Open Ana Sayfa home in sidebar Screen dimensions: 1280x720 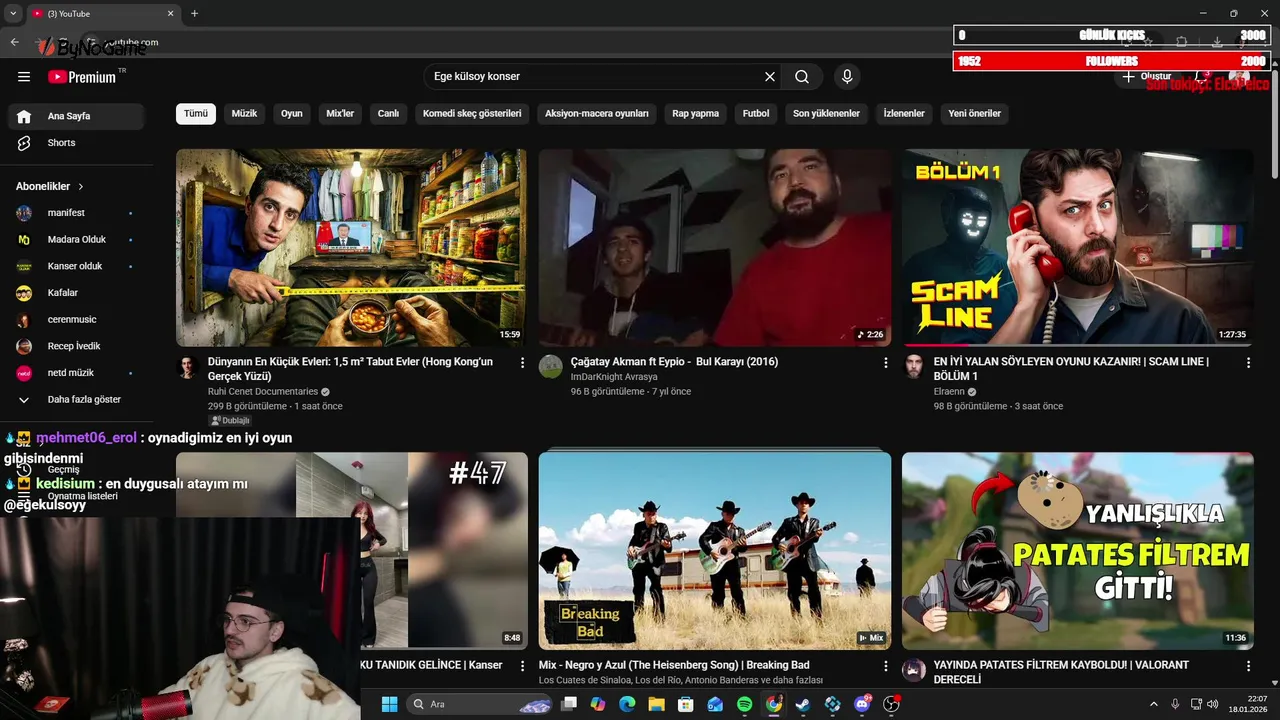[x=76, y=116]
